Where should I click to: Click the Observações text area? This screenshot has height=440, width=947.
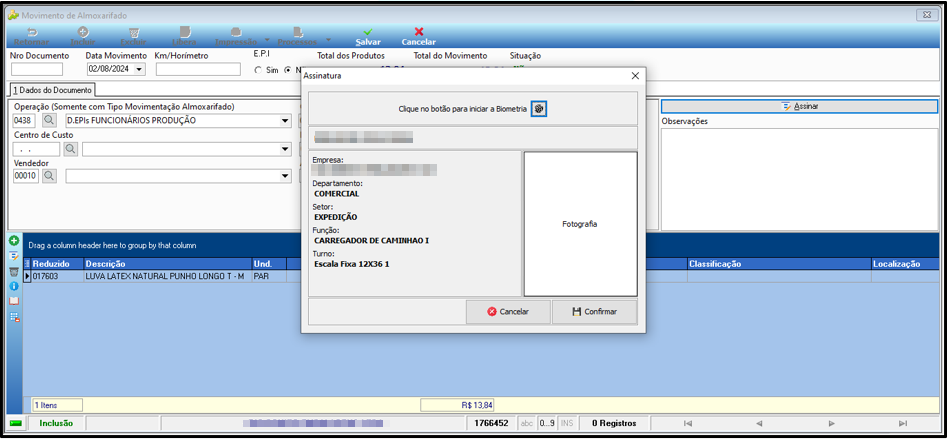[799, 179]
